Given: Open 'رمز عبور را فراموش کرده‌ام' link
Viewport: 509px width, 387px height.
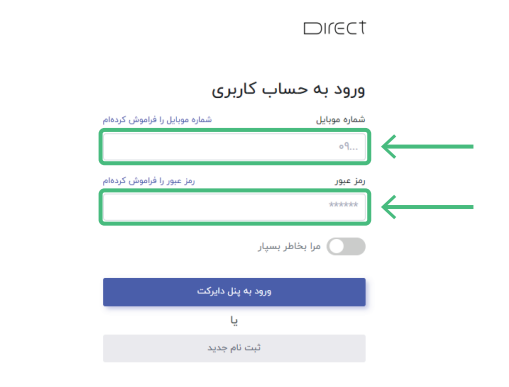Looking at the screenshot, I should 149,180.
